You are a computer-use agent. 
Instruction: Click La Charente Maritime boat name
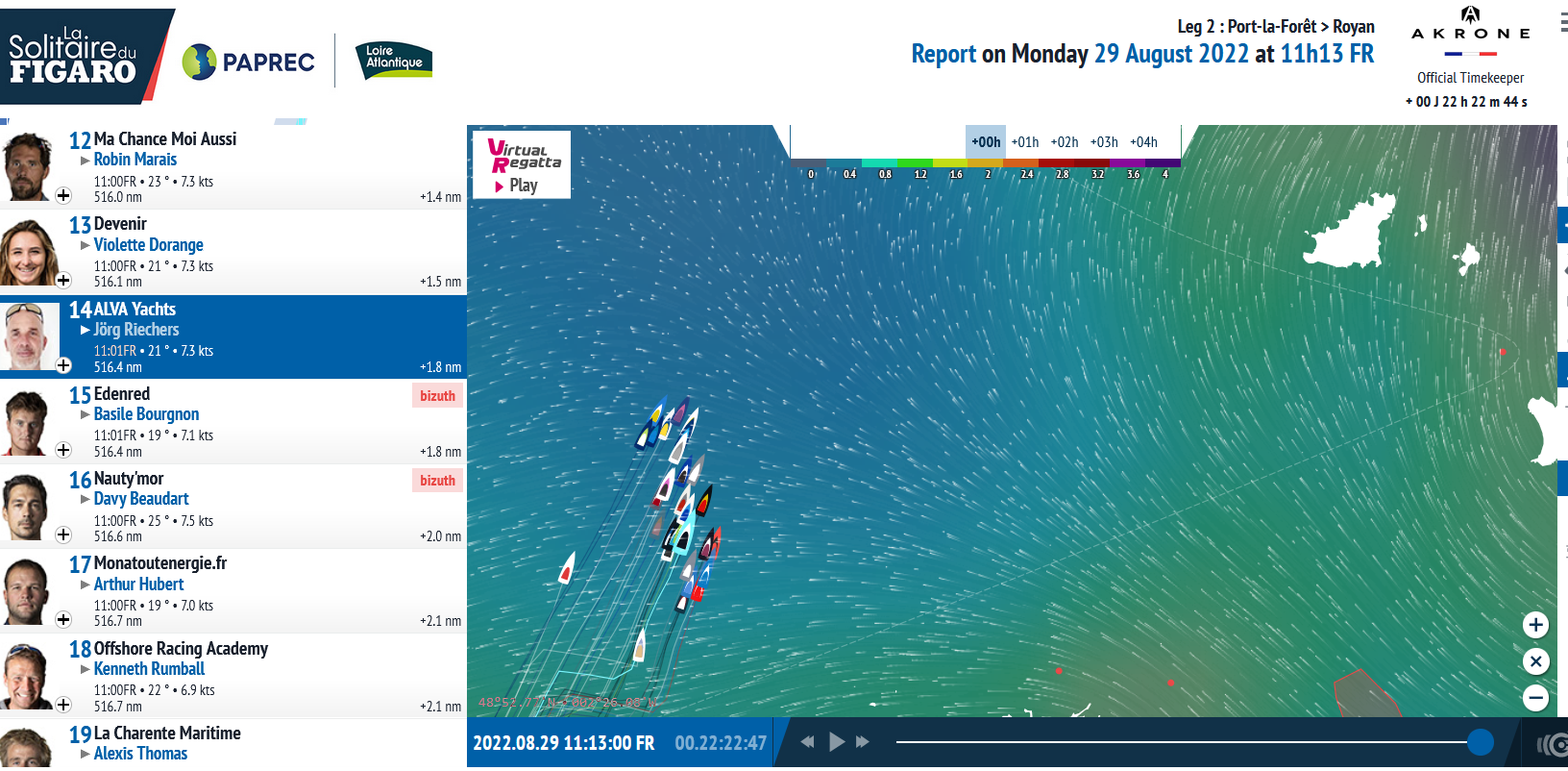pyautogui.click(x=167, y=734)
